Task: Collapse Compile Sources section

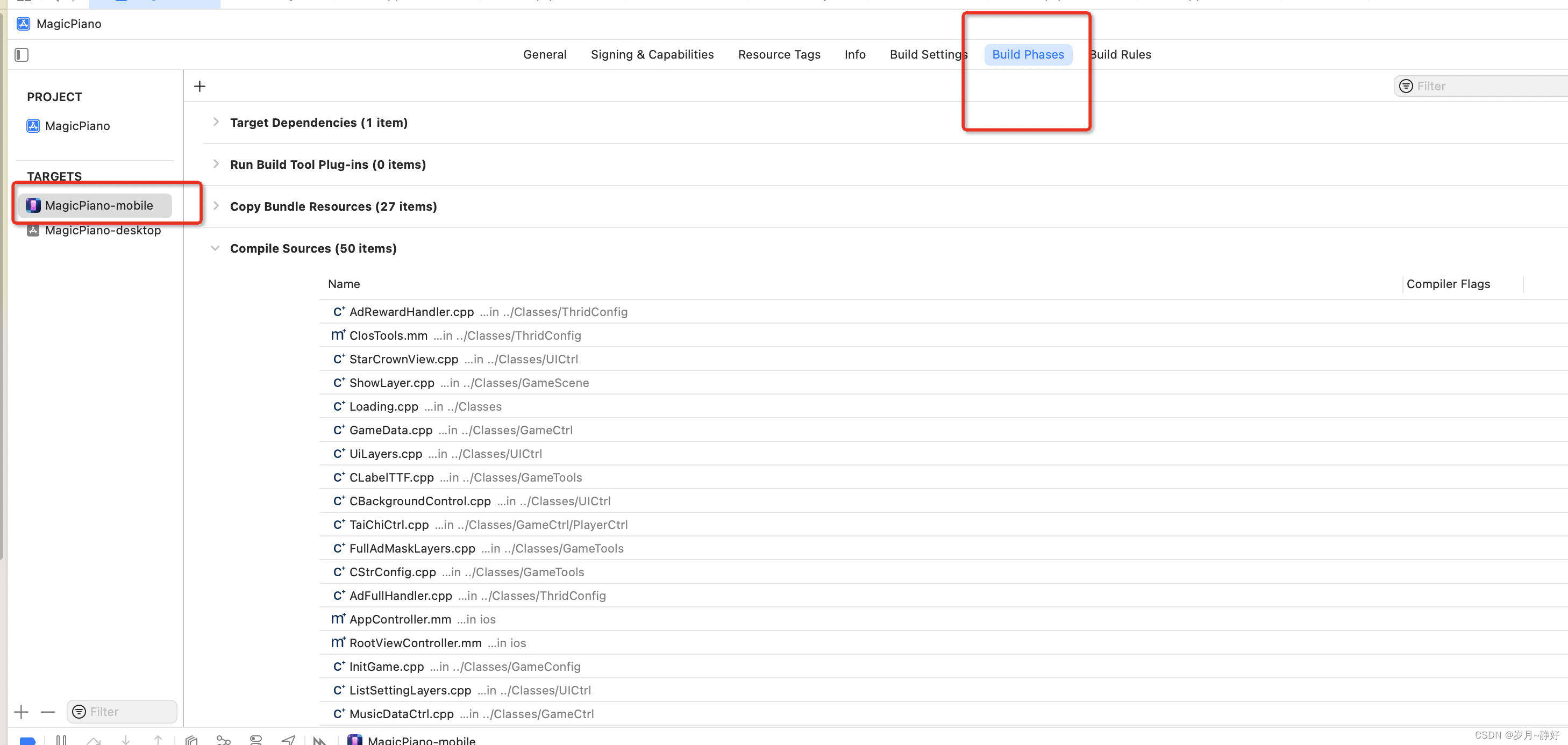Action: point(216,248)
